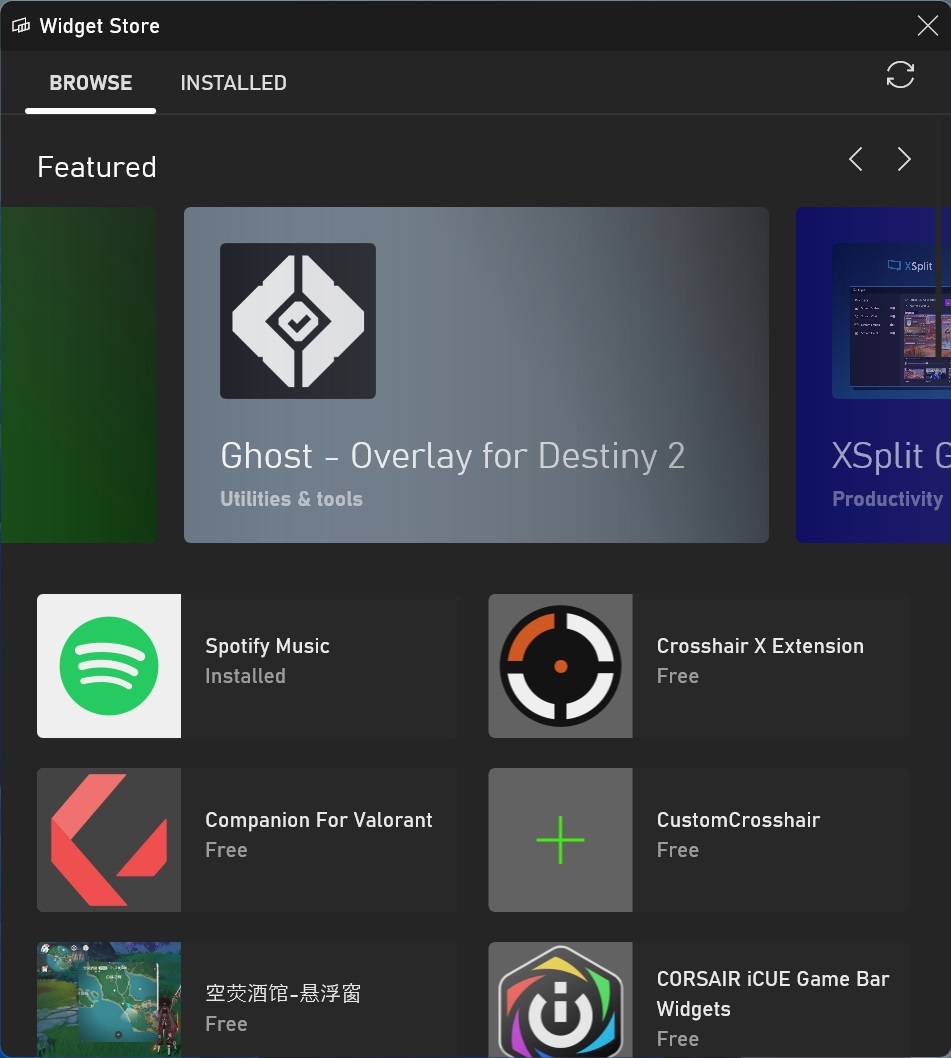Open the Spotify Music widget listing

click(267, 646)
